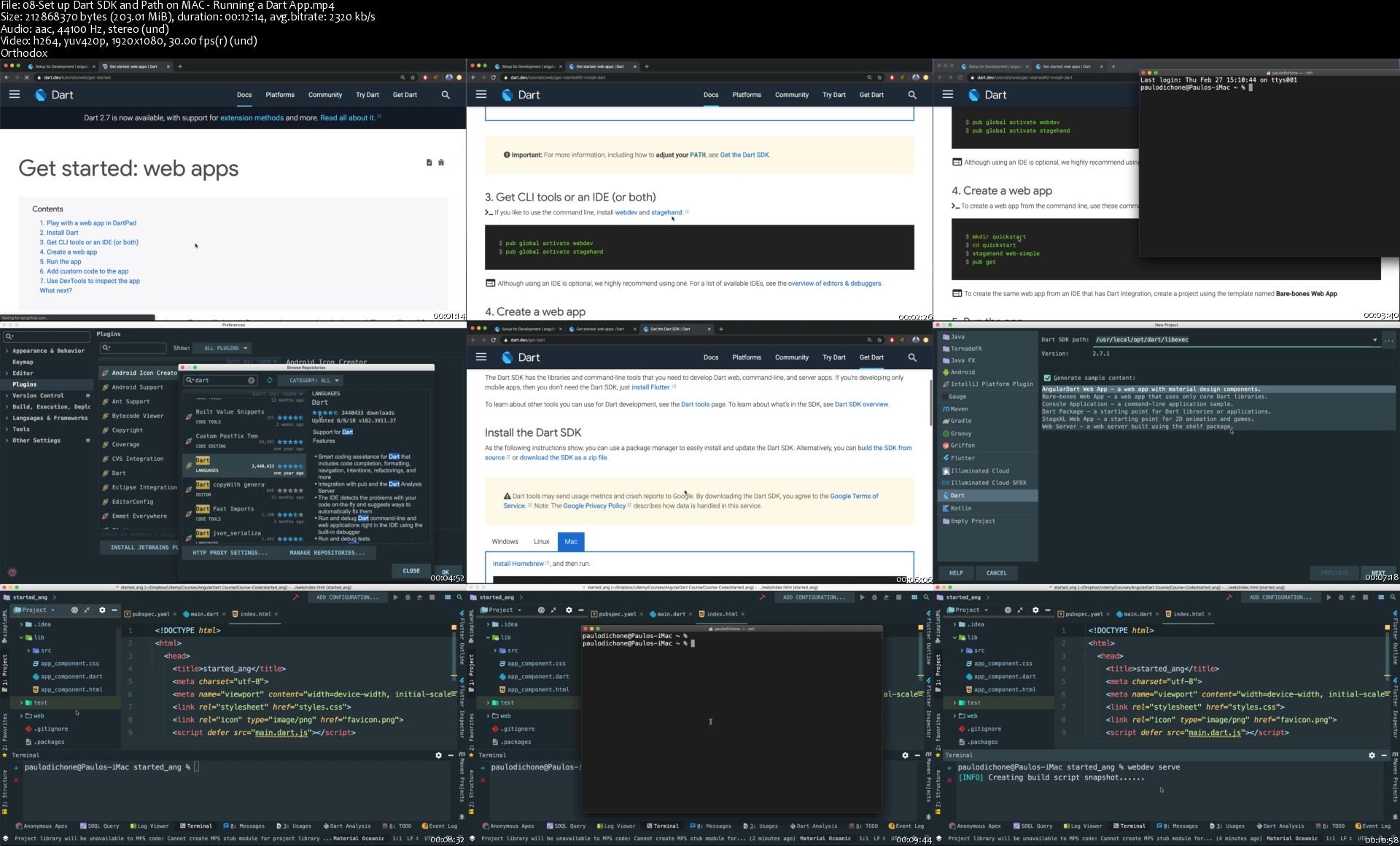The height and width of the screenshot is (846, 1400).
Task: Open terminal settings gear in webdev serve IDE
Action: tap(1372, 756)
